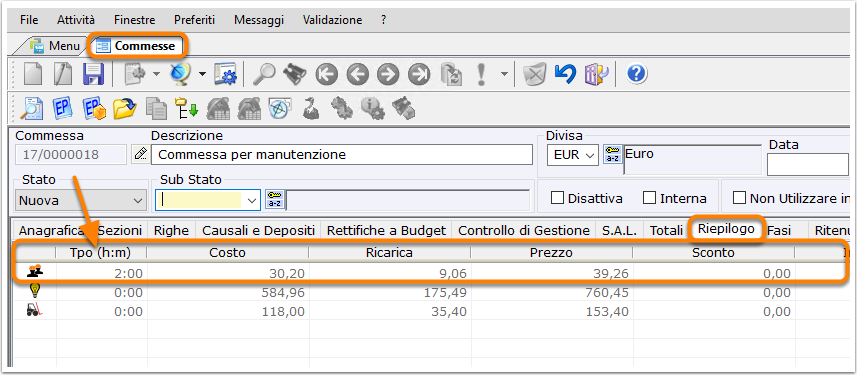Open the Attività menu
Image resolution: width=857 pixels, height=375 pixels.
point(75,20)
